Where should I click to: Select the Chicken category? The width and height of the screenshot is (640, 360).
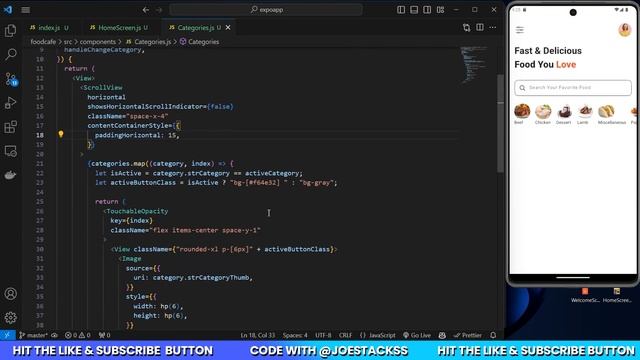click(543, 114)
